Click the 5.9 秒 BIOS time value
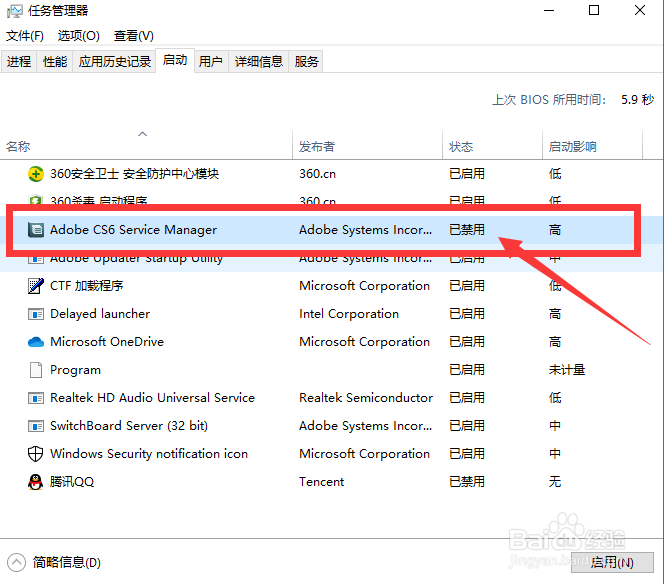Viewport: 664px width, 584px height. 637,100
